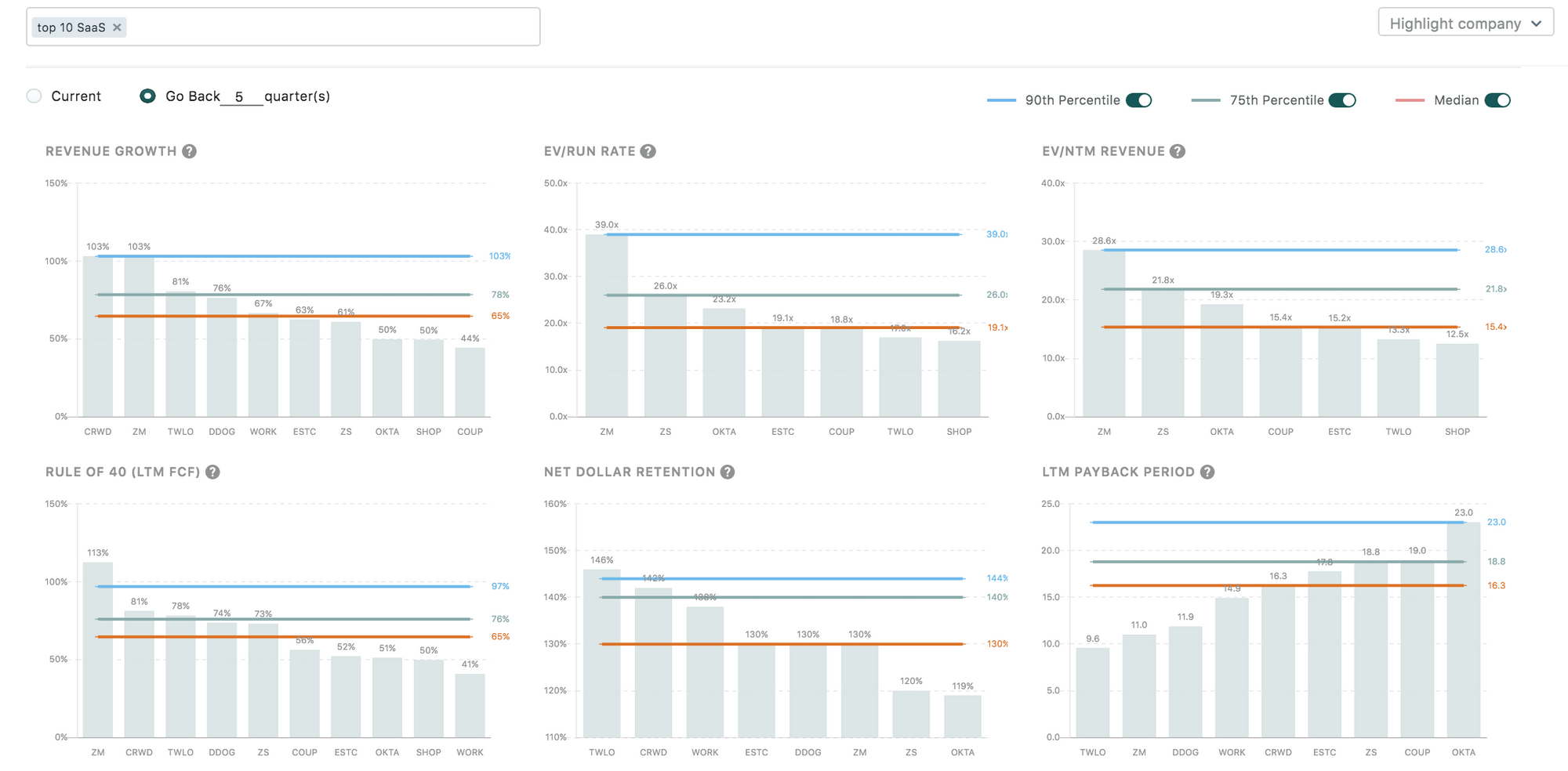Remove the 'top 10 SaaS' filter tag

(117, 27)
